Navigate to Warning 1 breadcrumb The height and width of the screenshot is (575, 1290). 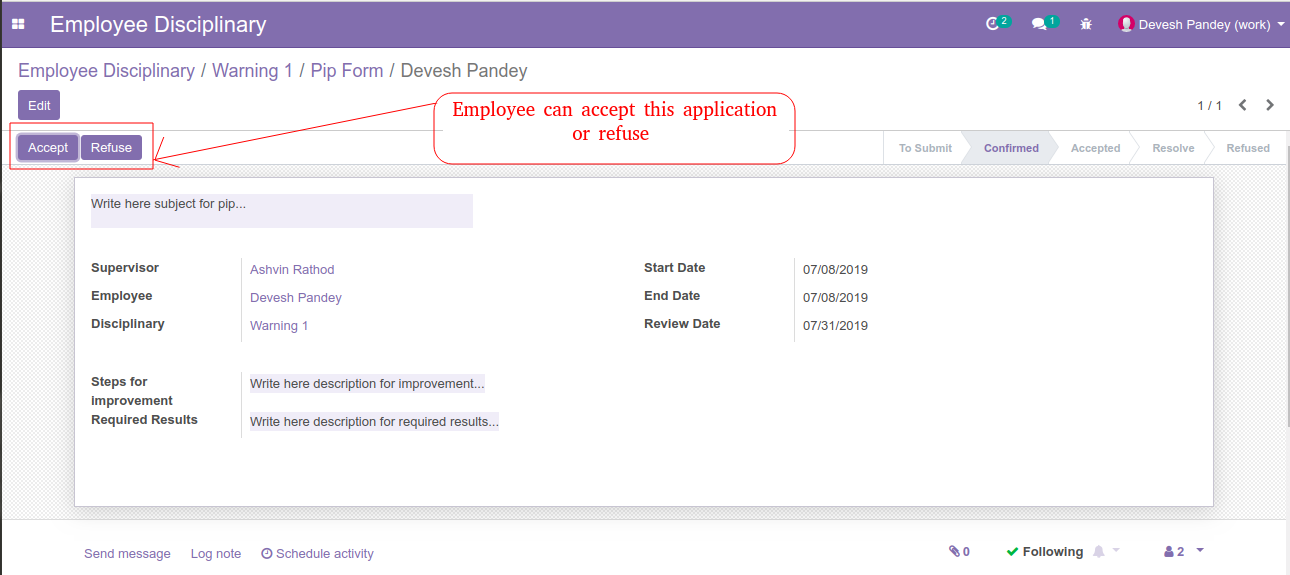(252, 71)
